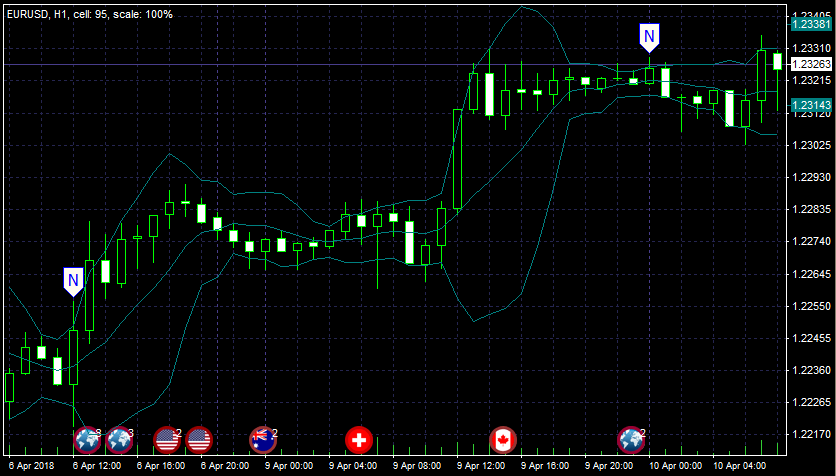This screenshot has height=476, width=836.
Task: Click the 1.23215 price axis value
Action: 811,80
